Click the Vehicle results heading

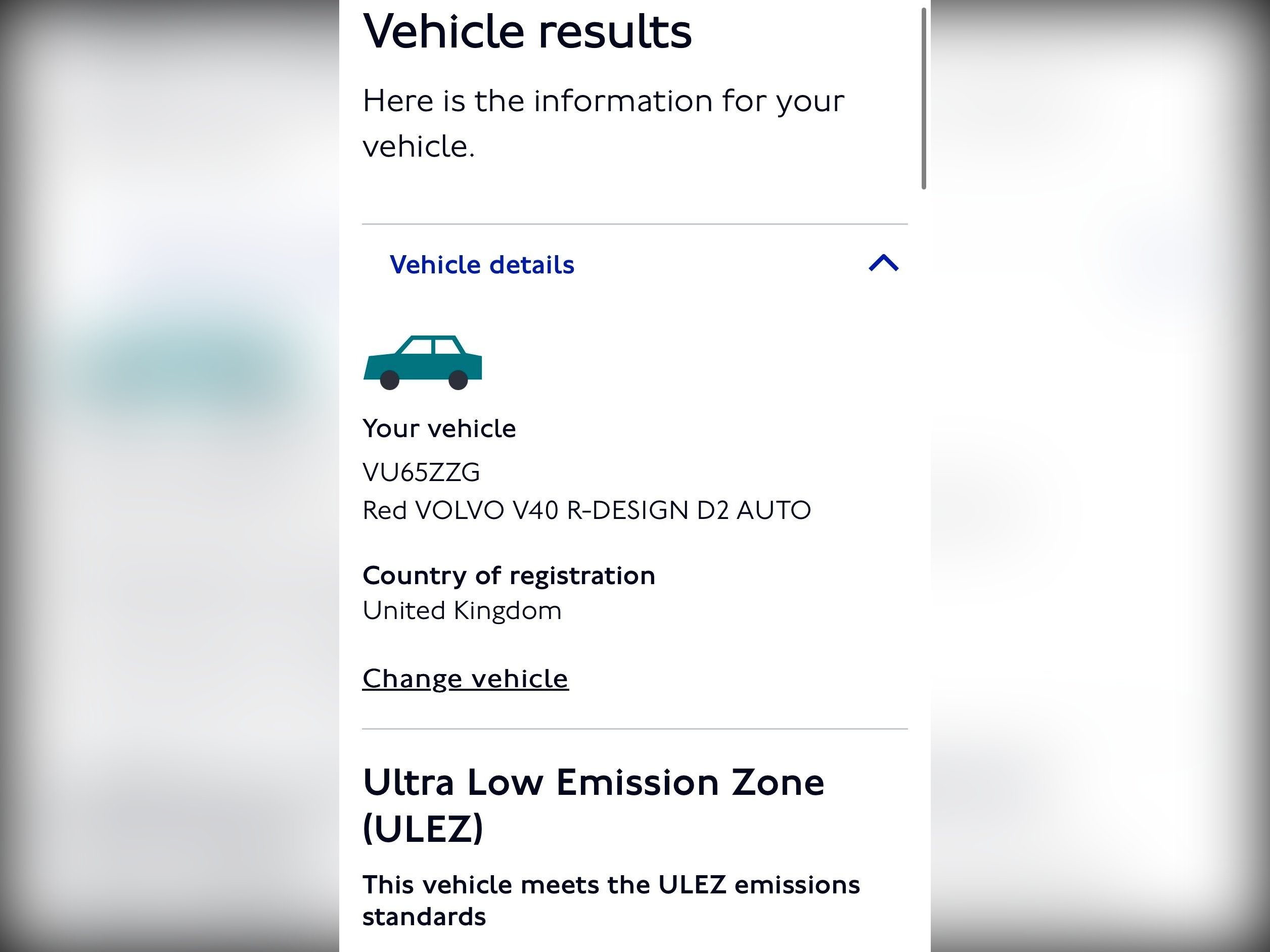click(x=527, y=31)
